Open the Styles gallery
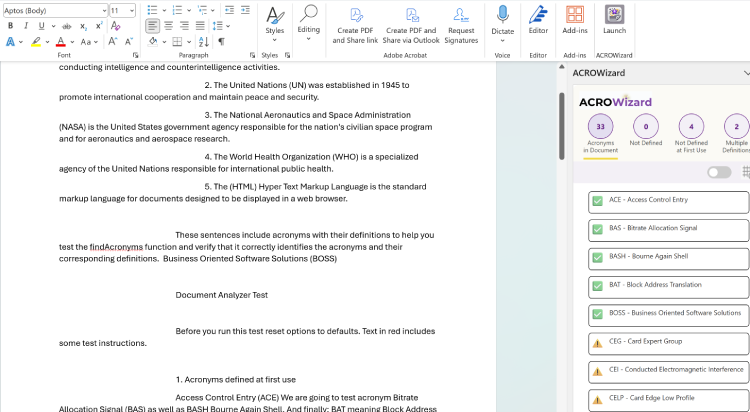 coord(275,24)
